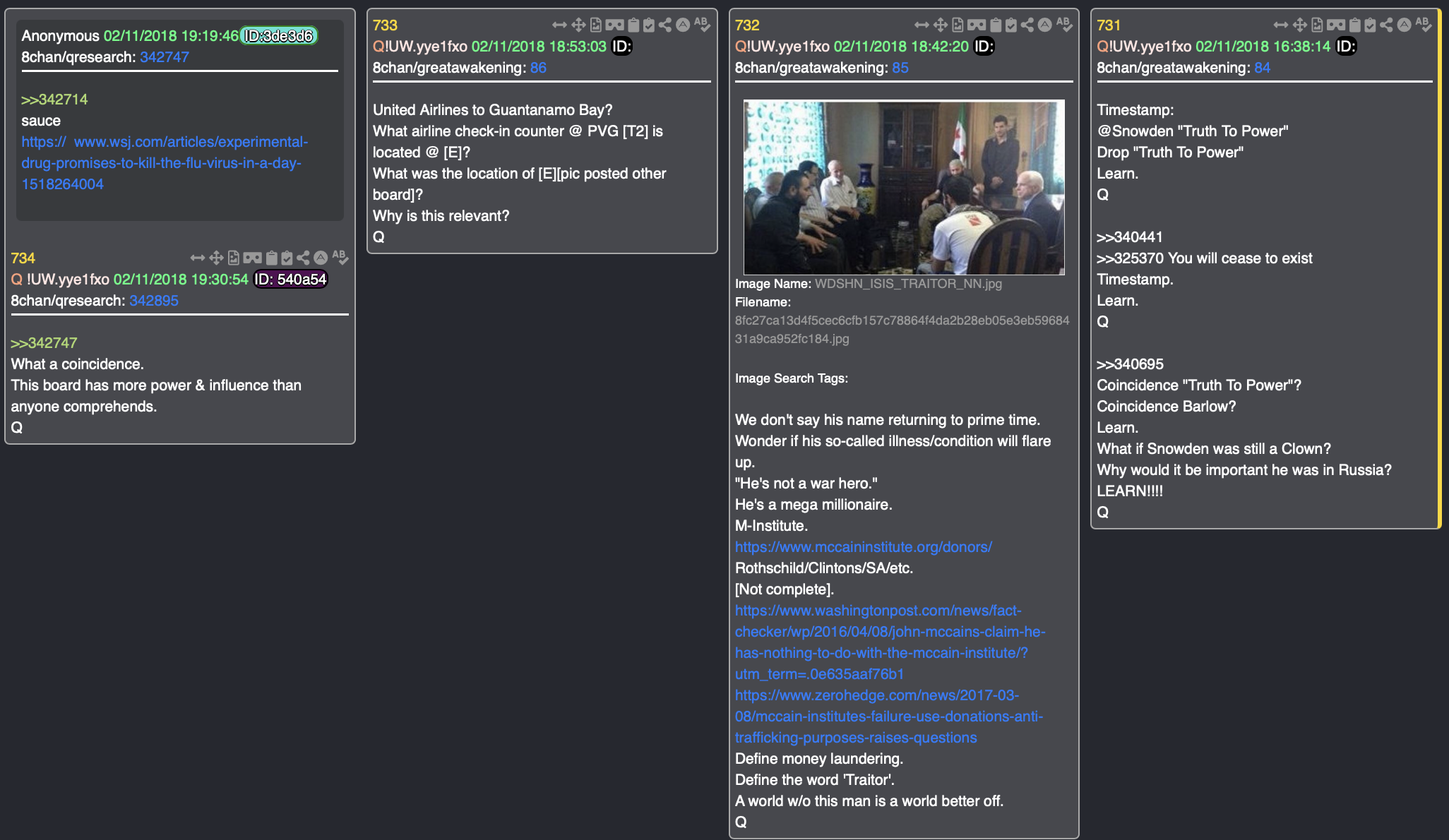The width and height of the screenshot is (1449, 840).
Task: Click the four-way move icon on post 733
Action: click(578, 25)
